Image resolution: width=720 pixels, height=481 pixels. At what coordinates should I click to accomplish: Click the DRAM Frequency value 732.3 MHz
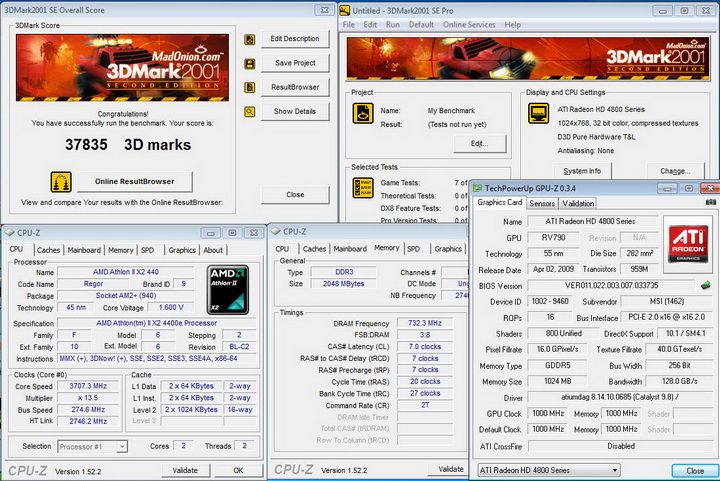point(425,323)
